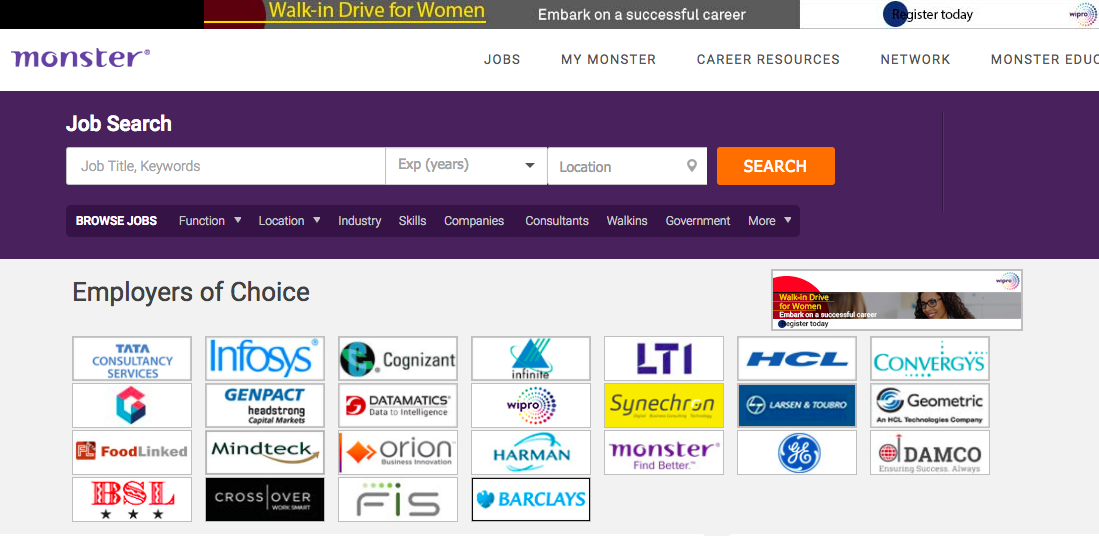Focus the Job Title, Keywords field
This screenshot has height=536, width=1099.
[x=225, y=166]
